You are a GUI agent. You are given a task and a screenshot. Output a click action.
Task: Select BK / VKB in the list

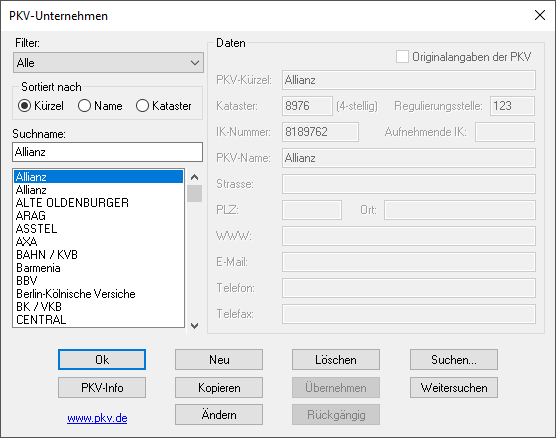point(99,306)
